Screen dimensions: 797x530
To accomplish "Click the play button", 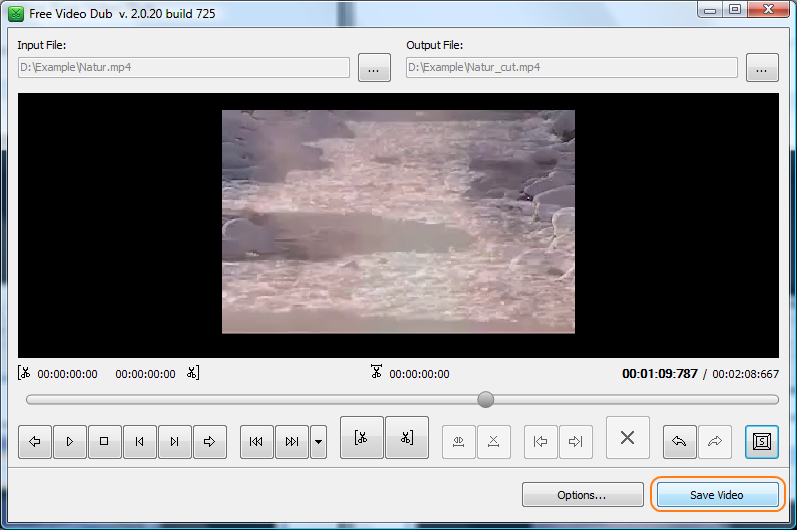I will pos(70,441).
